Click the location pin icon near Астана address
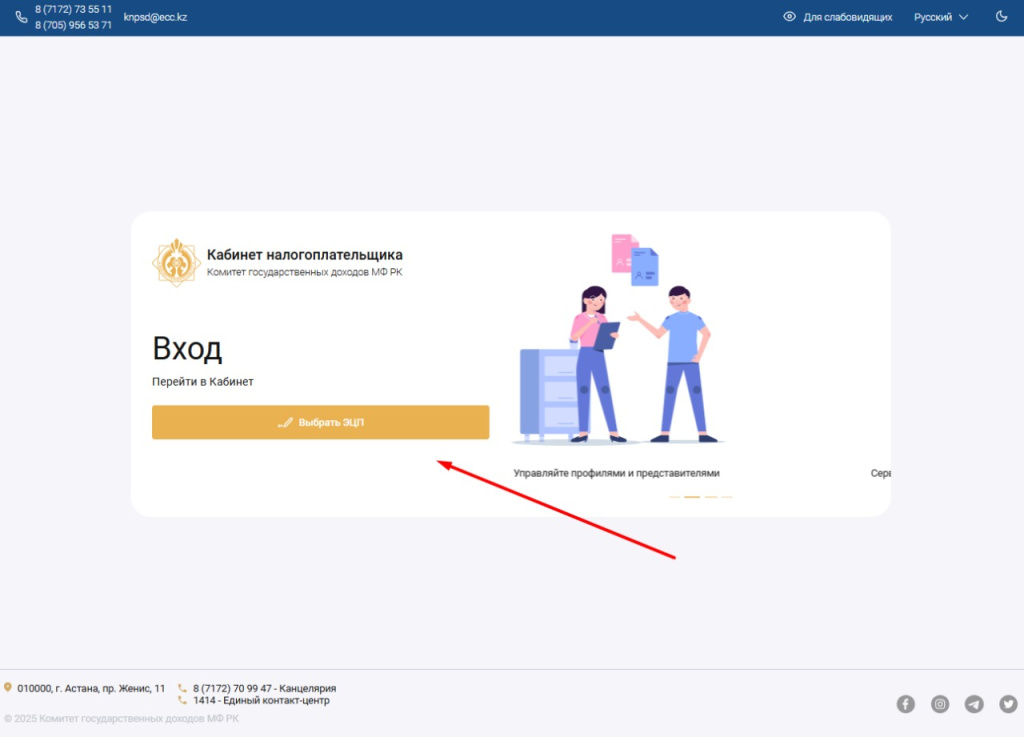Image resolution: width=1024 pixels, height=737 pixels. click(11, 688)
